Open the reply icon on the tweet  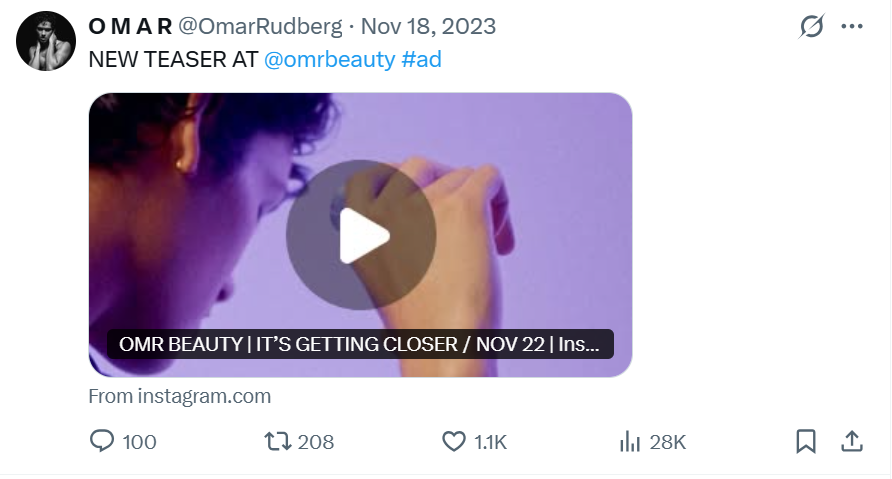[x=103, y=441]
